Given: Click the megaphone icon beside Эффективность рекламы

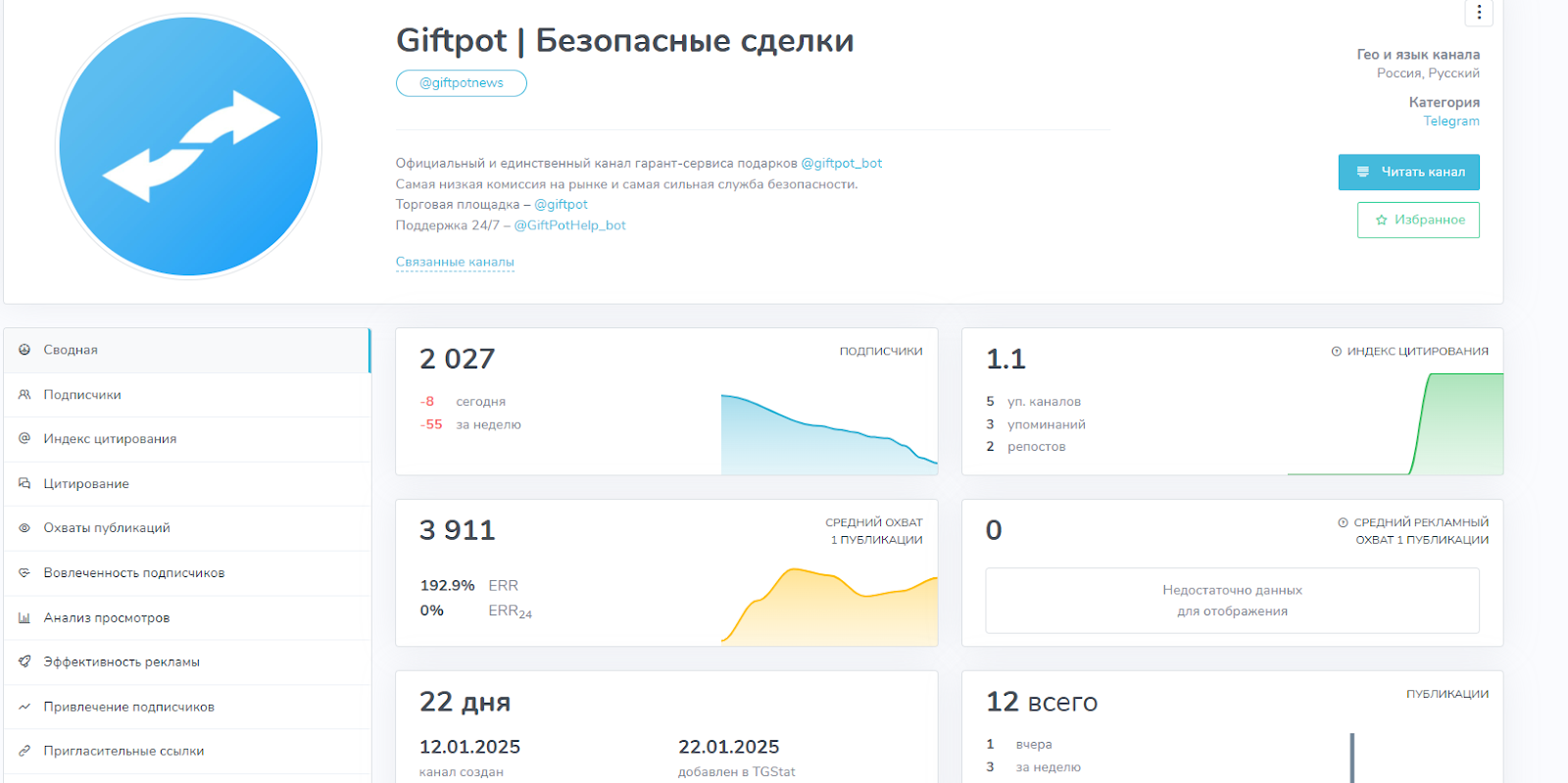Looking at the screenshot, I should tap(24, 662).
